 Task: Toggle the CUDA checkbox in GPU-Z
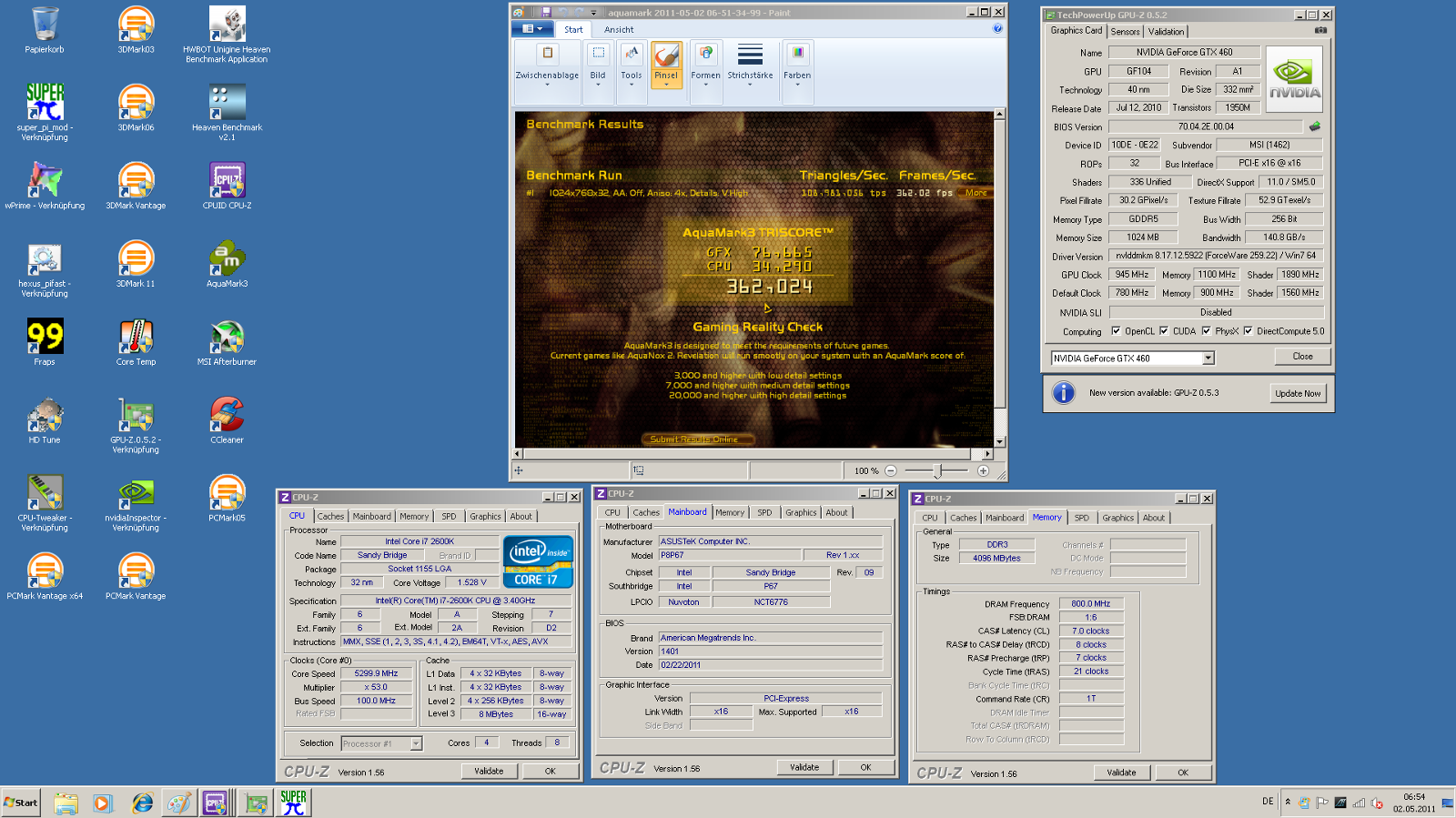pyautogui.click(x=1164, y=331)
